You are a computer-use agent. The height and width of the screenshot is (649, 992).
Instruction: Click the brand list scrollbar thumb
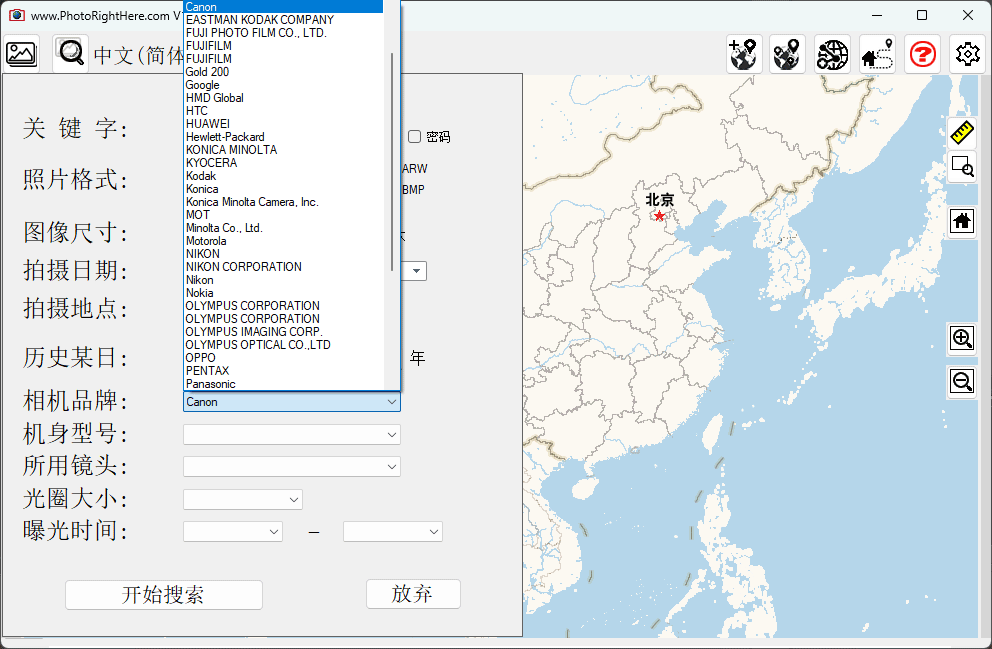(x=392, y=161)
